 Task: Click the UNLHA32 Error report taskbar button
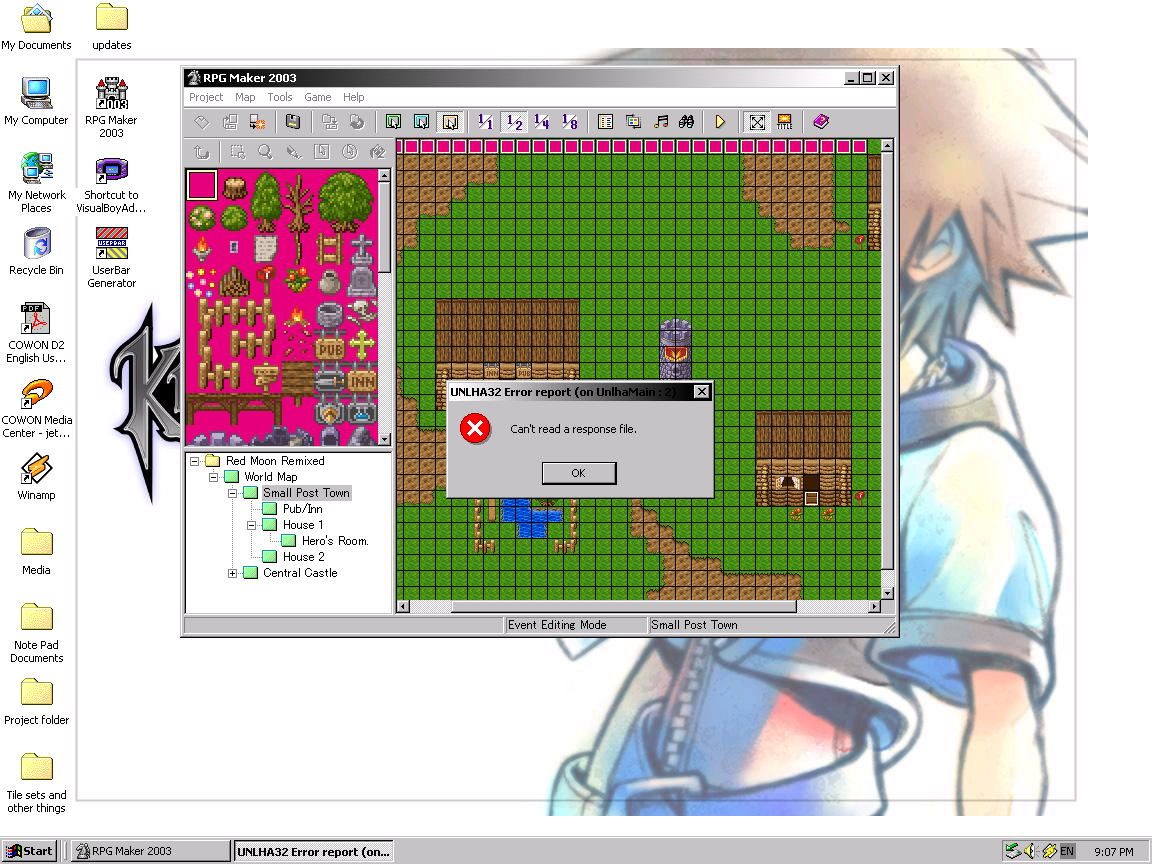click(x=314, y=852)
